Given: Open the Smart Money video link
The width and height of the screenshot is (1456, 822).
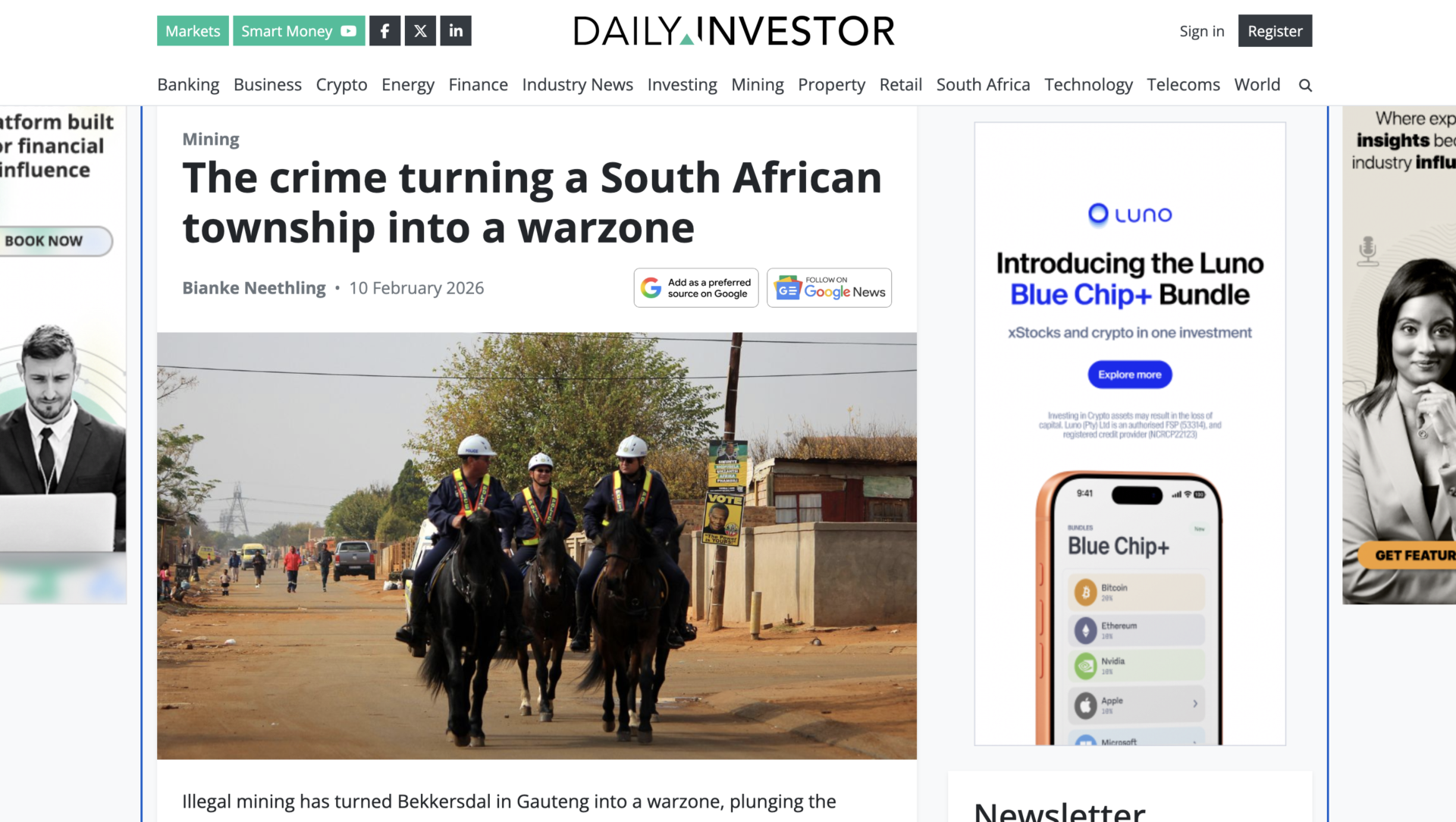Looking at the screenshot, I should pos(298,31).
